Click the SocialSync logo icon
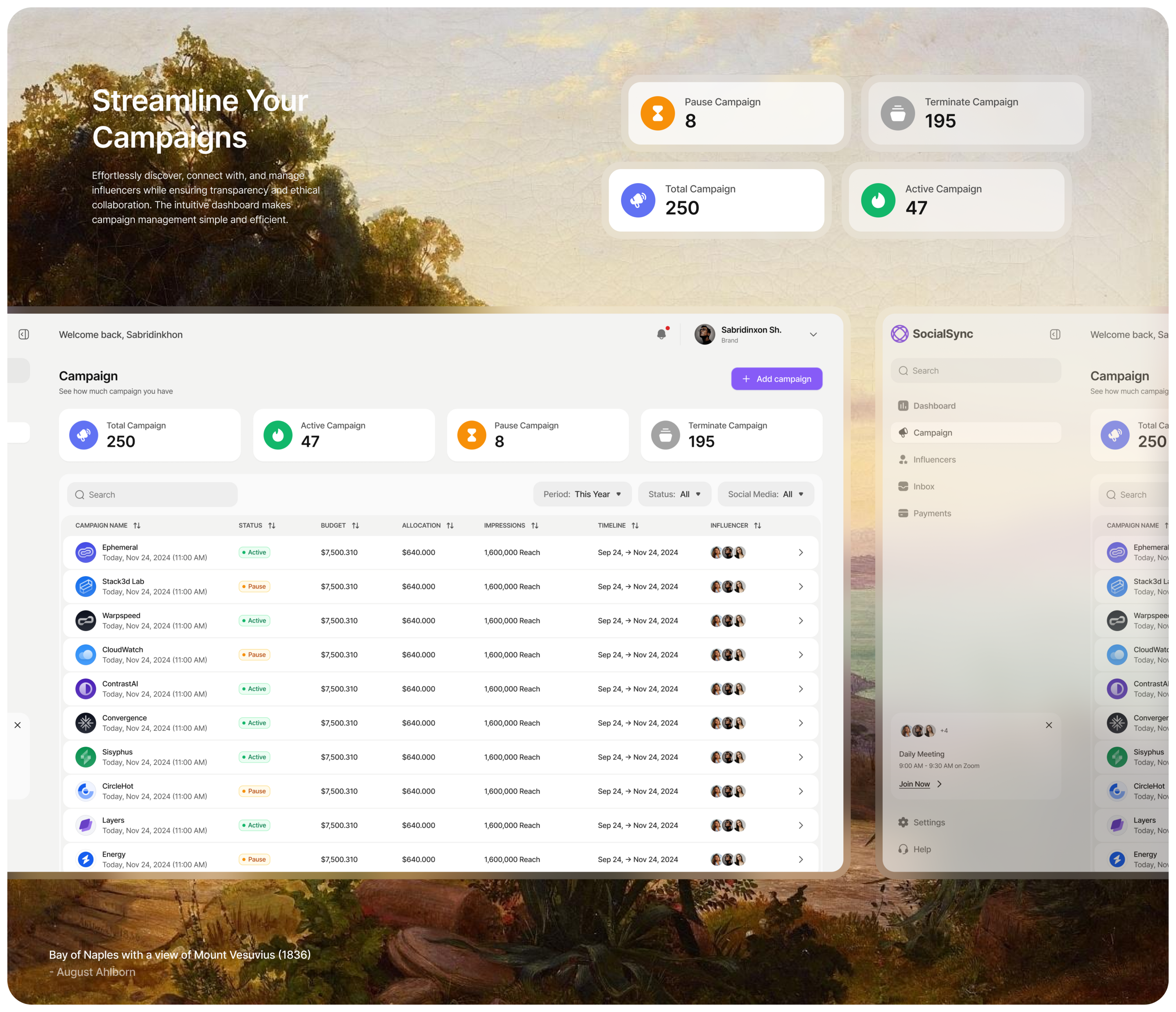The width and height of the screenshot is (1176, 1012). [x=899, y=334]
